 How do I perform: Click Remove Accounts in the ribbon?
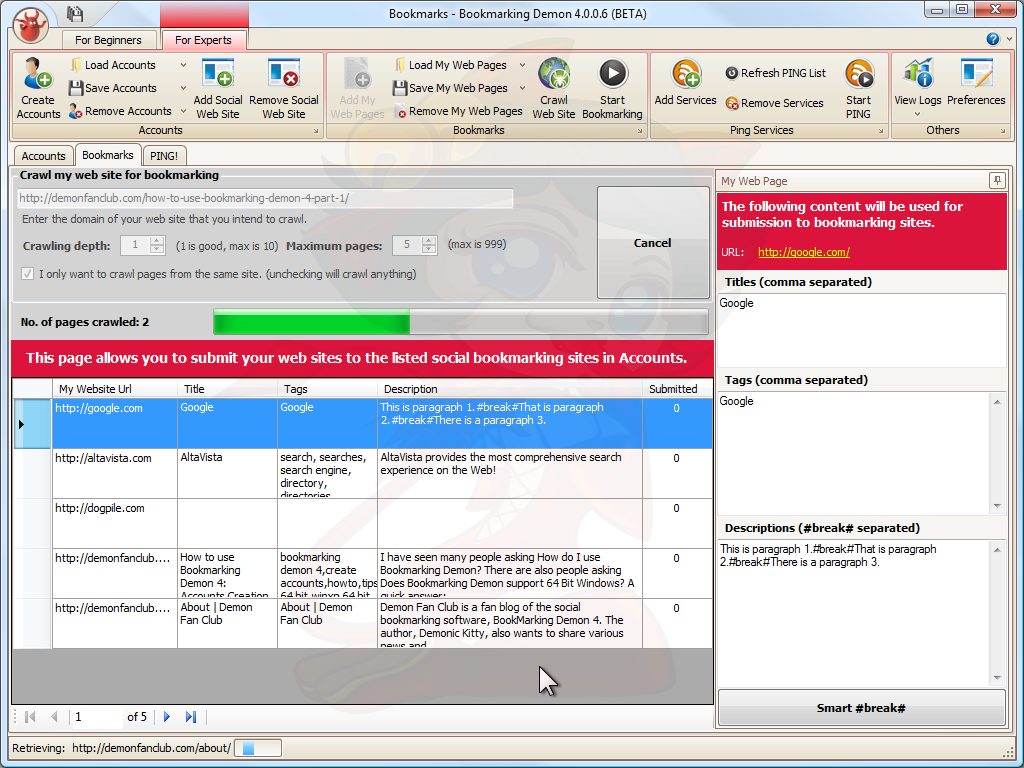tap(121, 111)
